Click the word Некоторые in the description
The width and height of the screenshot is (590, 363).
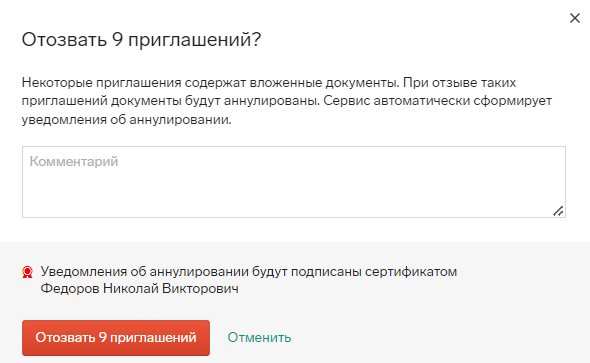[57, 82]
